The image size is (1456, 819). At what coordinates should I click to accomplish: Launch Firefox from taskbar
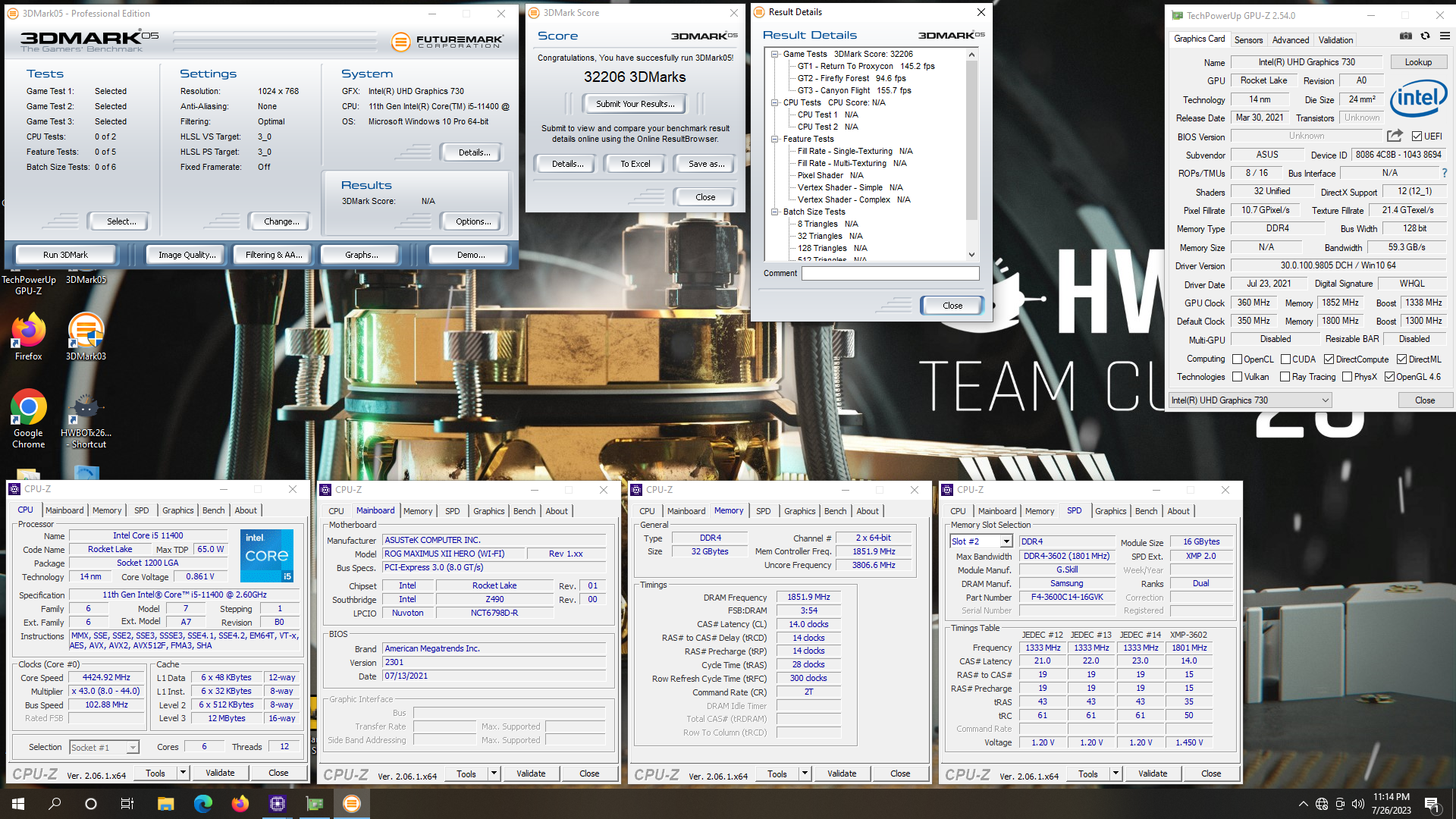point(240,804)
